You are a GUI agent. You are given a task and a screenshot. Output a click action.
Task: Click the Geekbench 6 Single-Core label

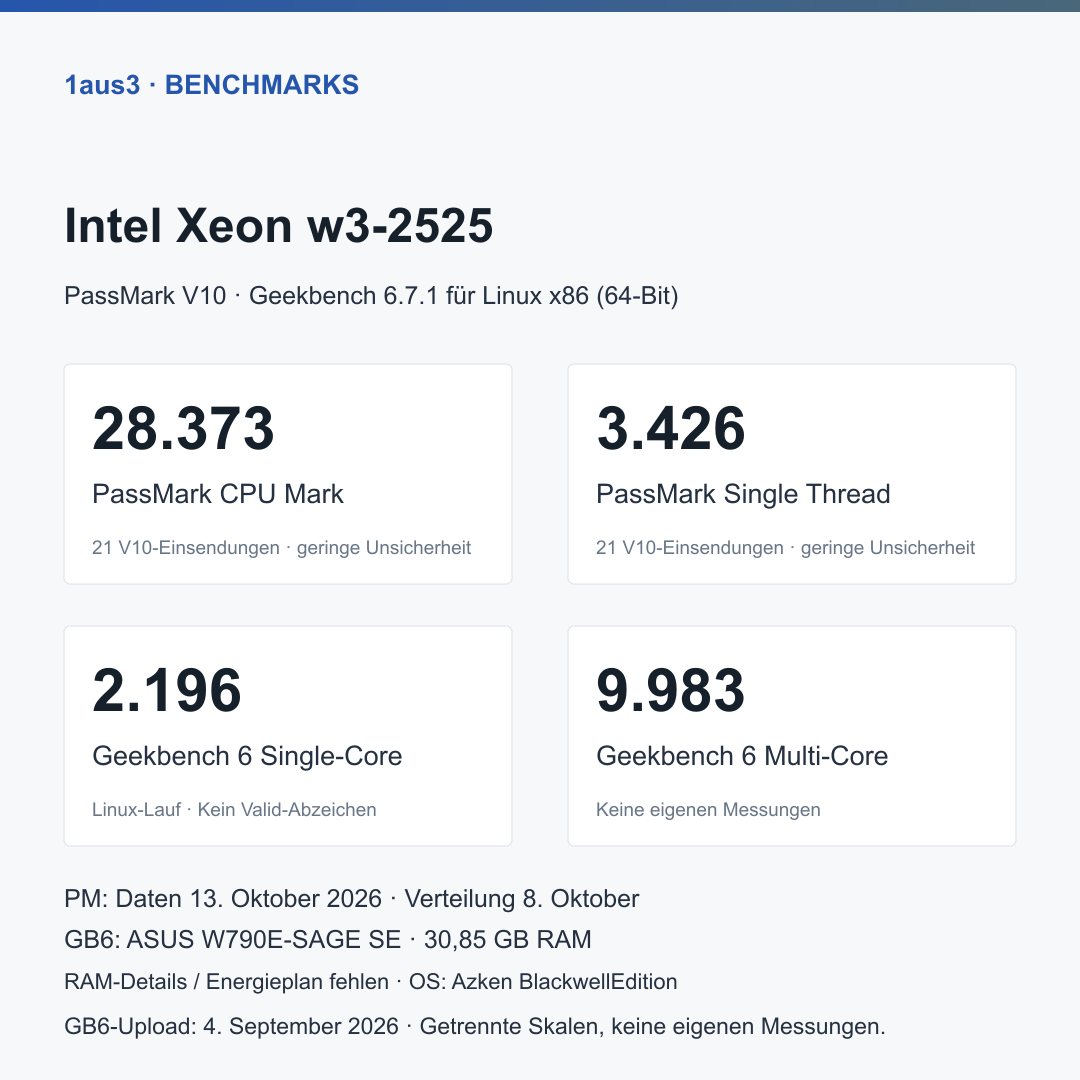pos(247,756)
